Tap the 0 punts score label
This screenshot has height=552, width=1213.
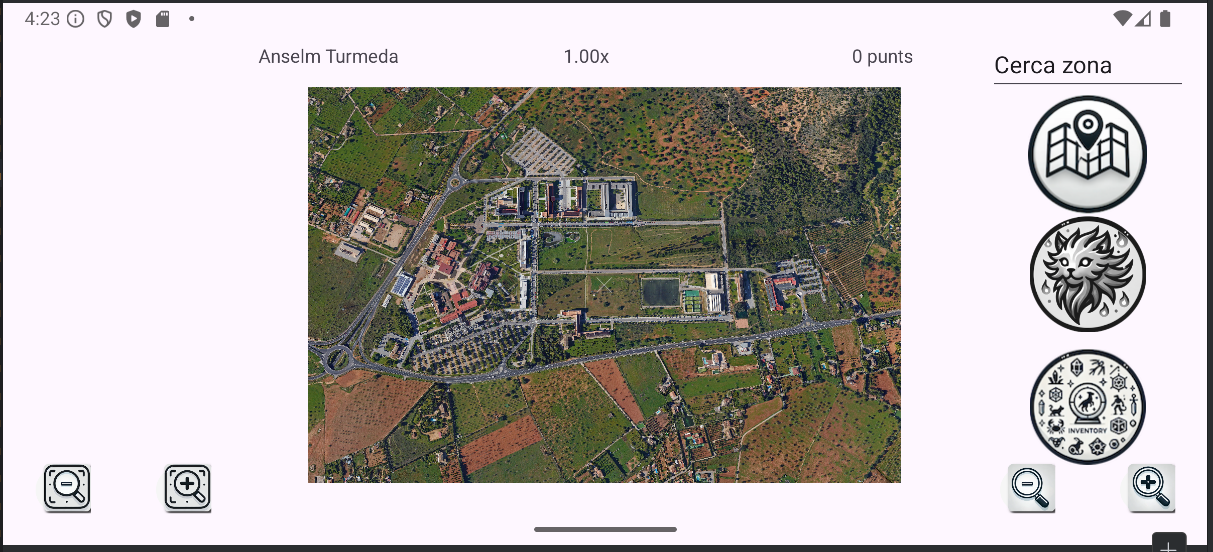[x=882, y=57]
